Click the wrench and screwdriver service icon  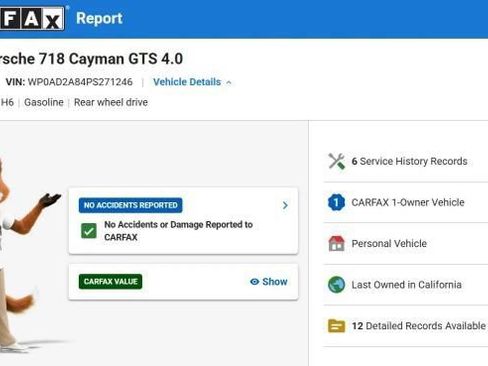pyautogui.click(x=336, y=161)
